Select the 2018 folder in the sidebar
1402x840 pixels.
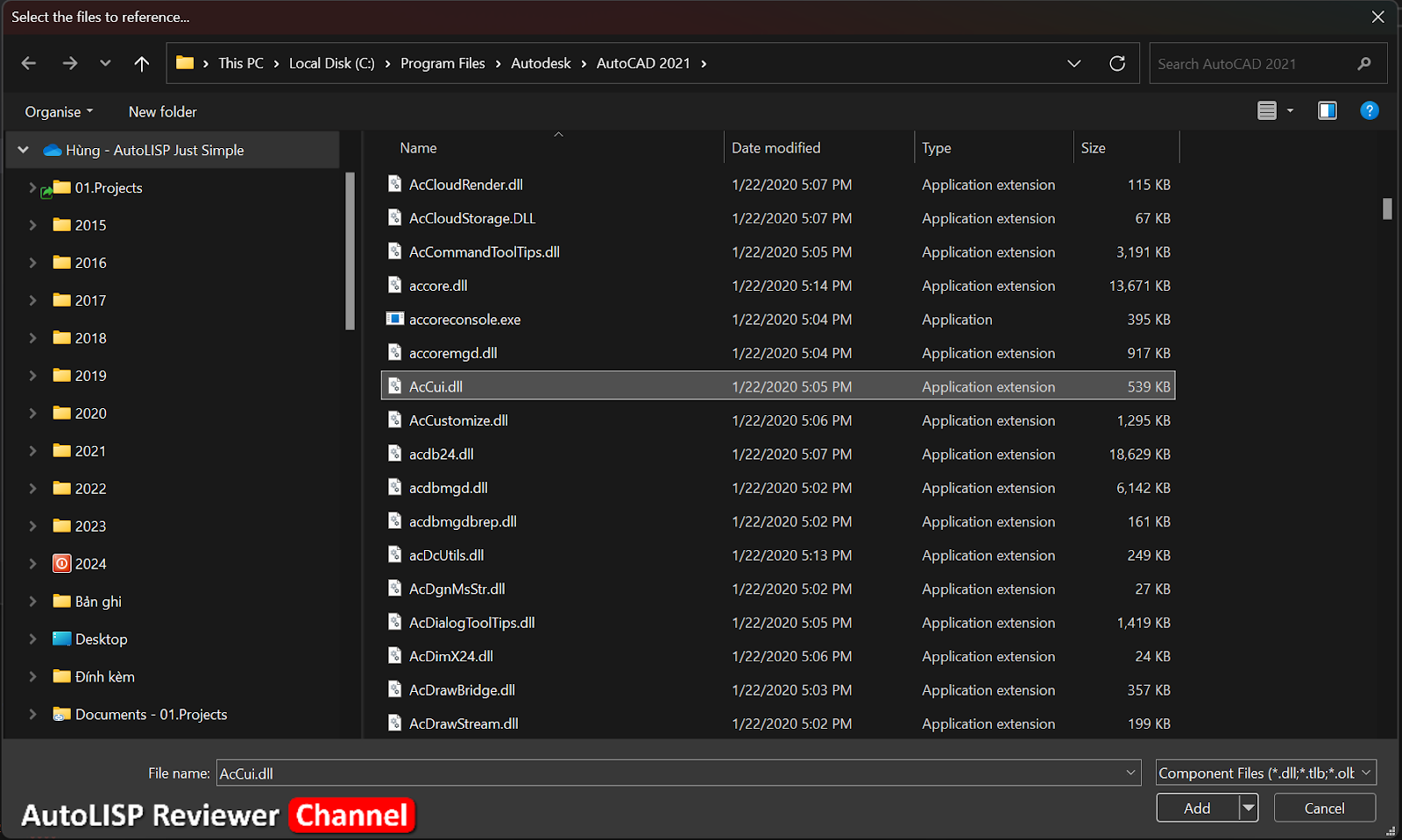(x=80, y=338)
